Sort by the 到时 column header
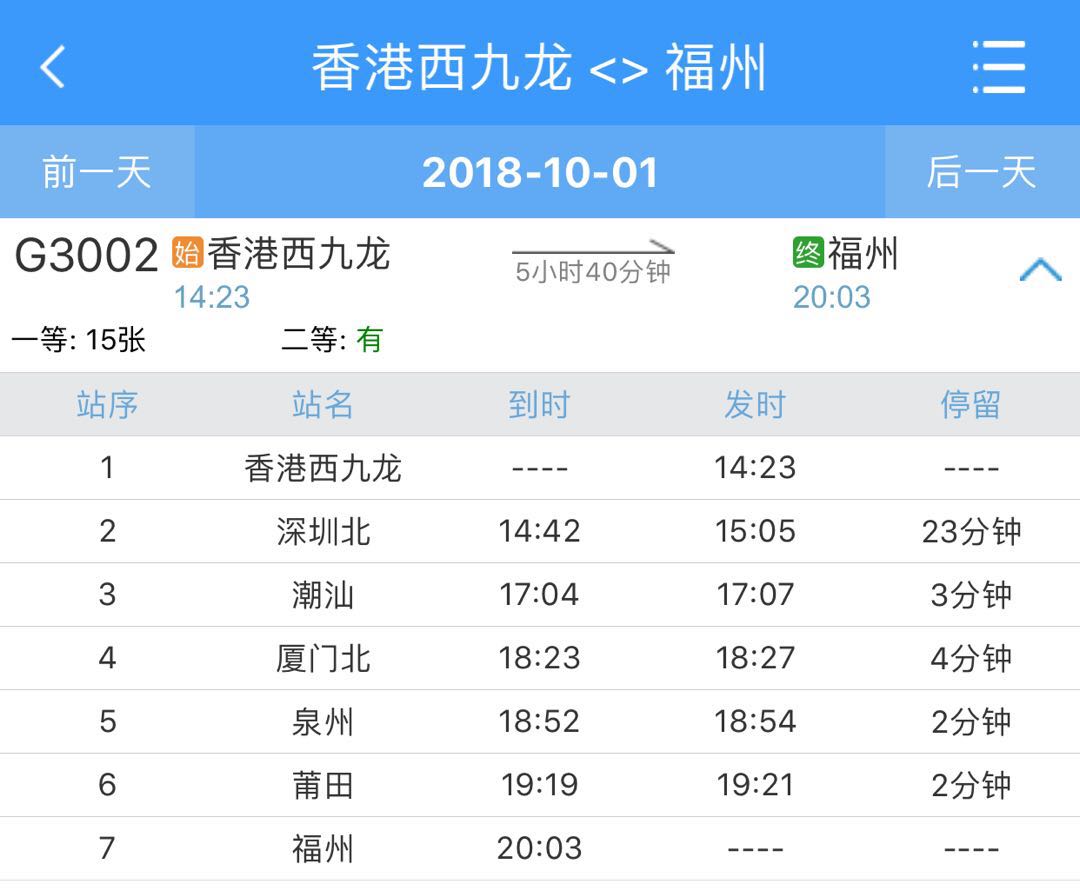 (x=540, y=404)
